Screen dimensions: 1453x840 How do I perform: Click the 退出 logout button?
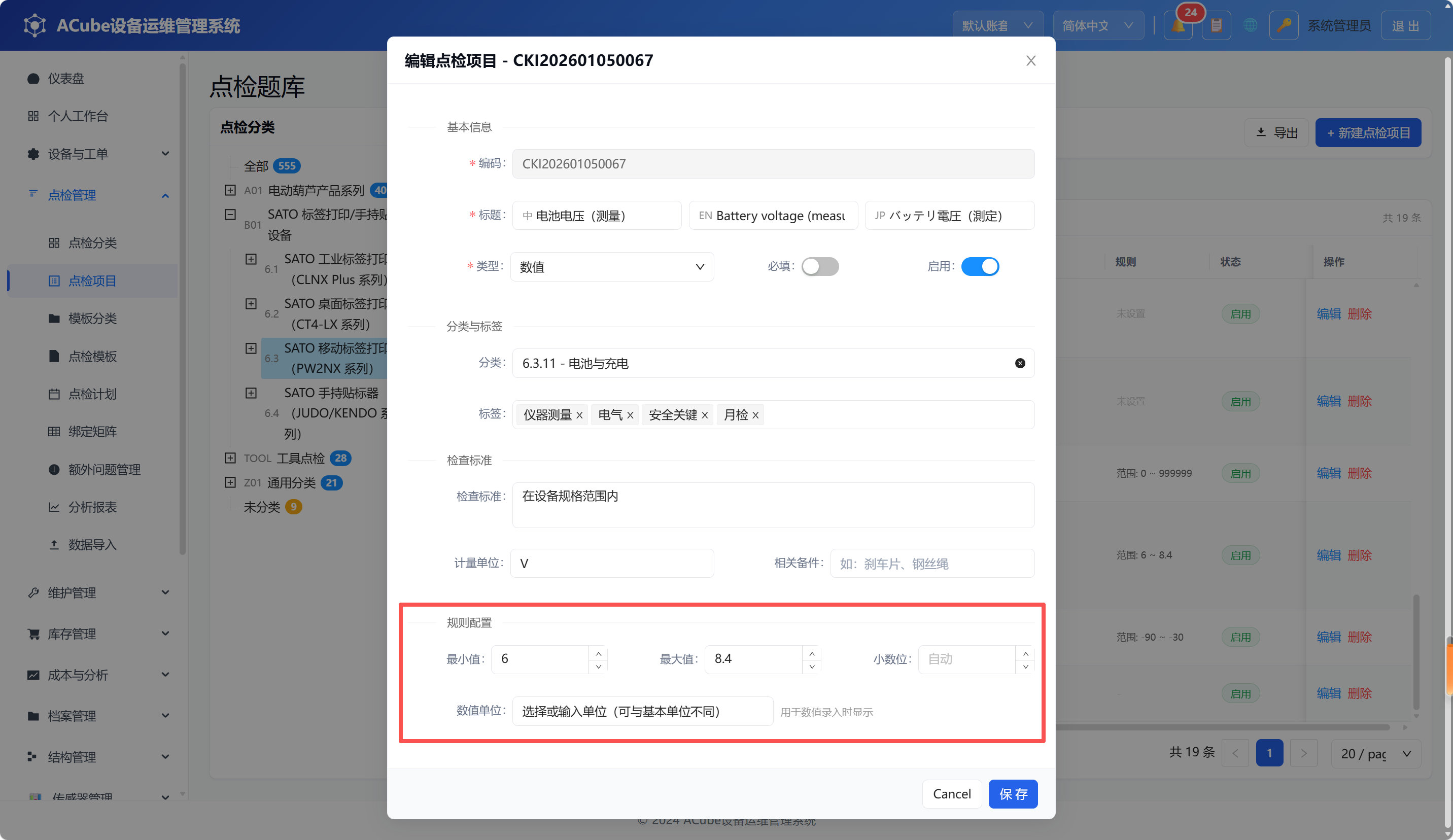click(x=1406, y=26)
